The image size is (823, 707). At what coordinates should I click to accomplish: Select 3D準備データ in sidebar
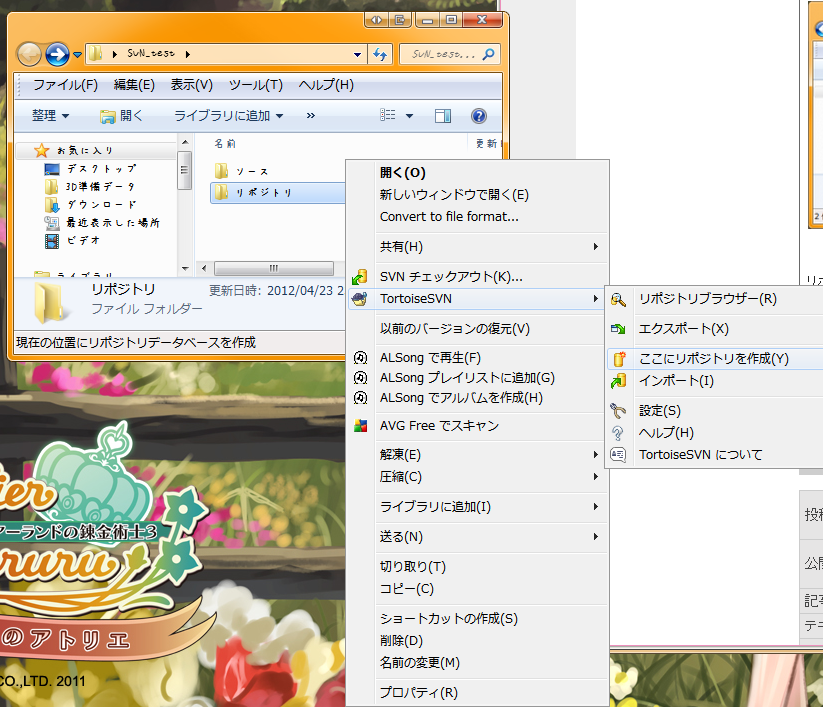click(x=100, y=187)
